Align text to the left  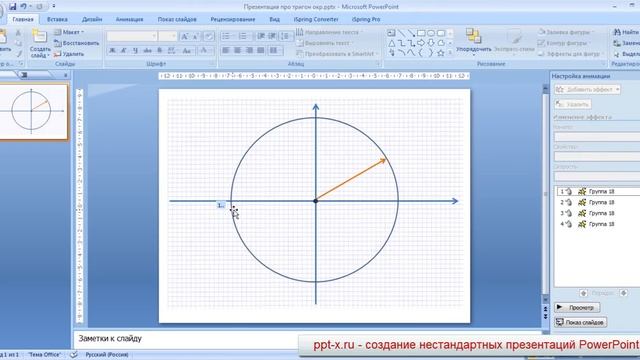point(226,50)
